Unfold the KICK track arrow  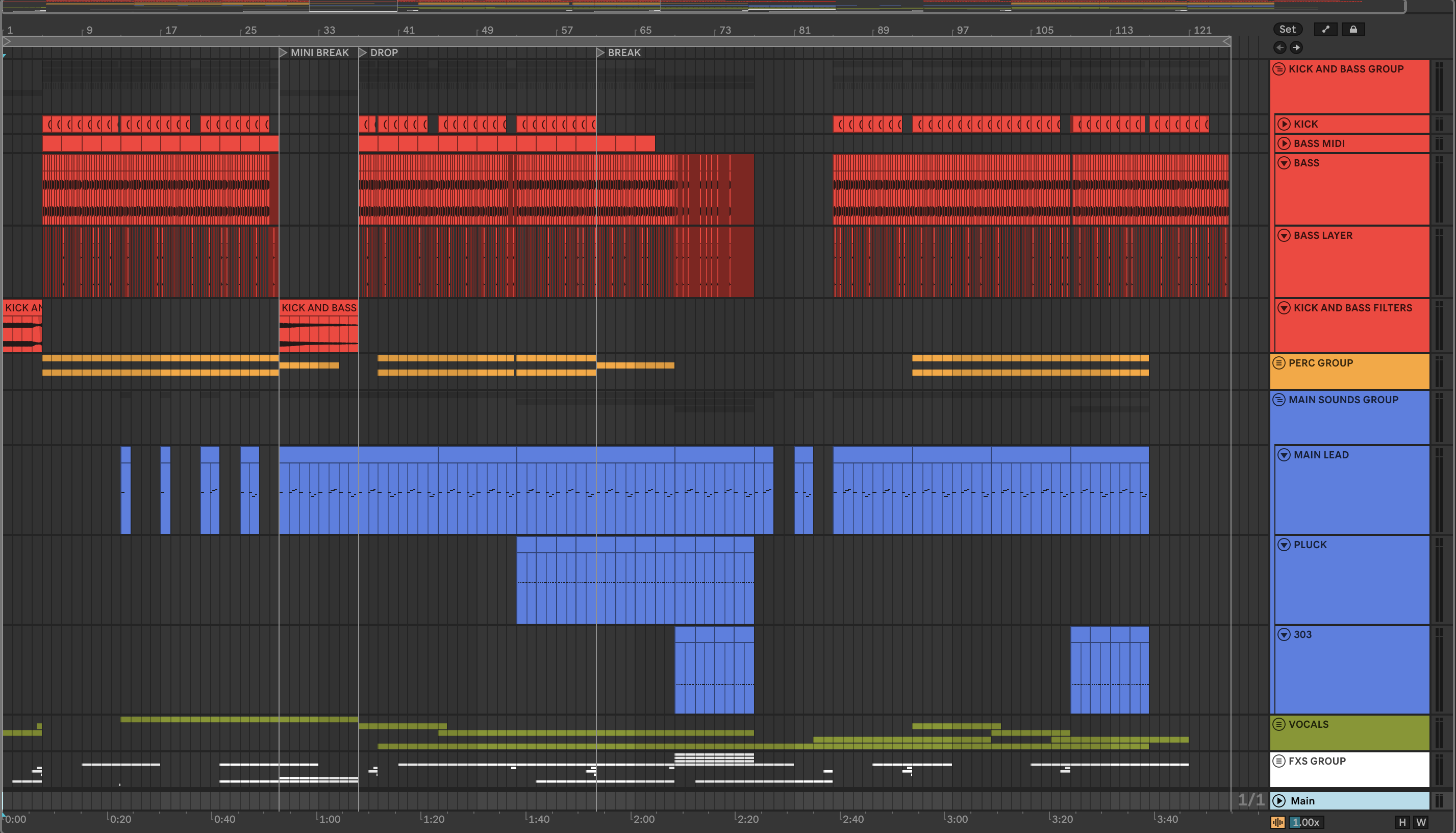(1284, 124)
